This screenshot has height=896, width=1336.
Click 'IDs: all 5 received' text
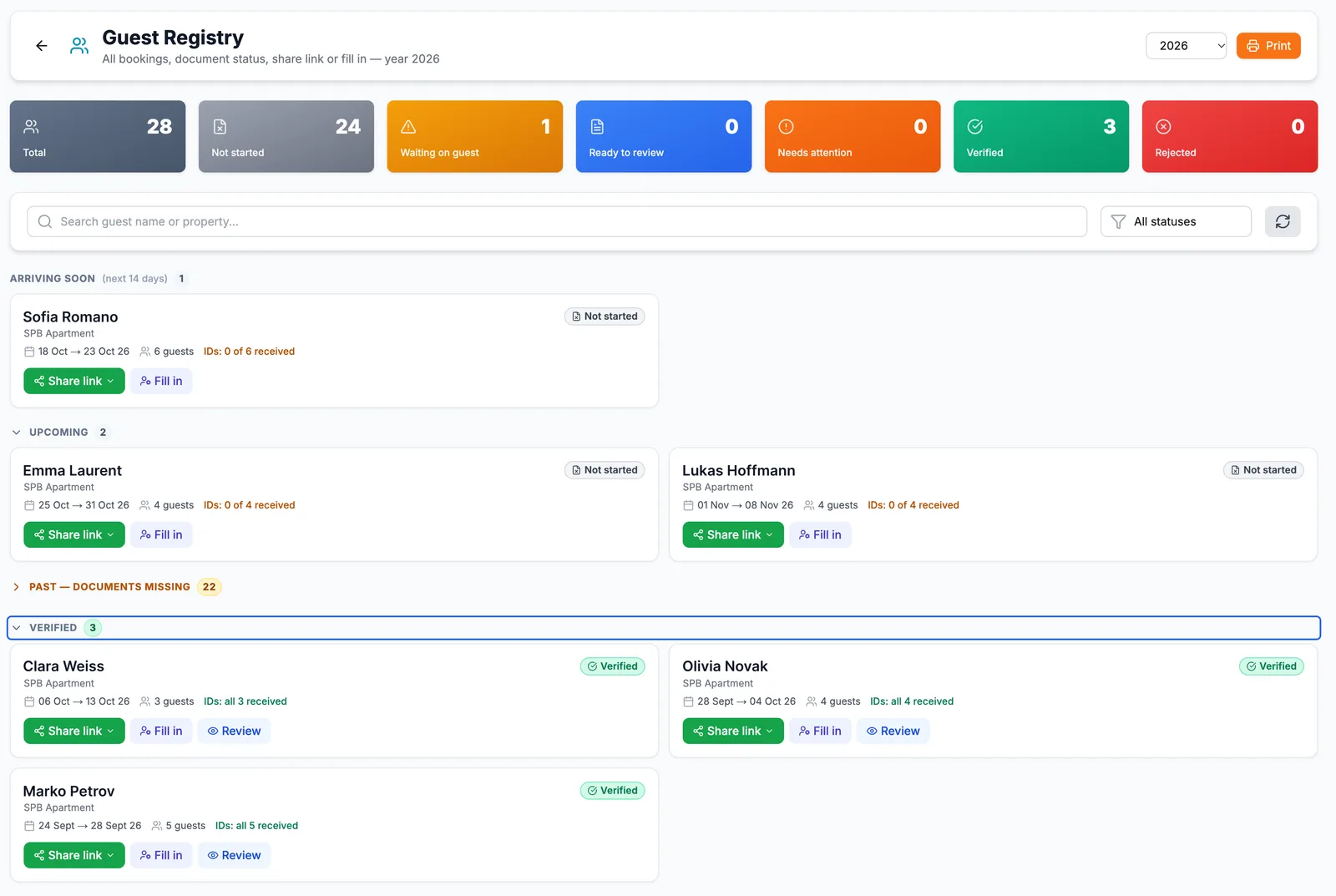tap(256, 826)
